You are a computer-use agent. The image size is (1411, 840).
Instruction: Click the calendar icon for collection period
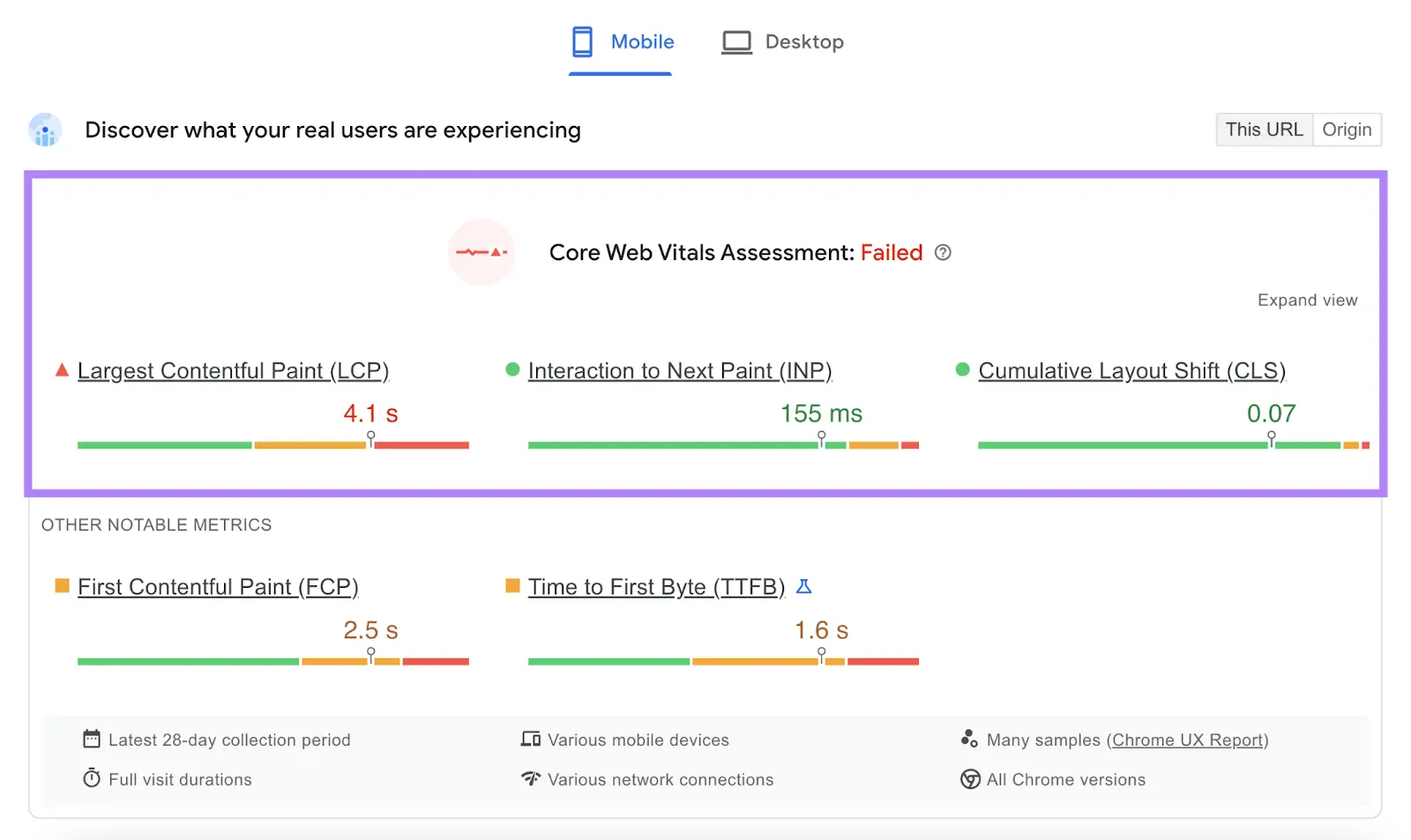pyautogui.click(x=92, y=739)
